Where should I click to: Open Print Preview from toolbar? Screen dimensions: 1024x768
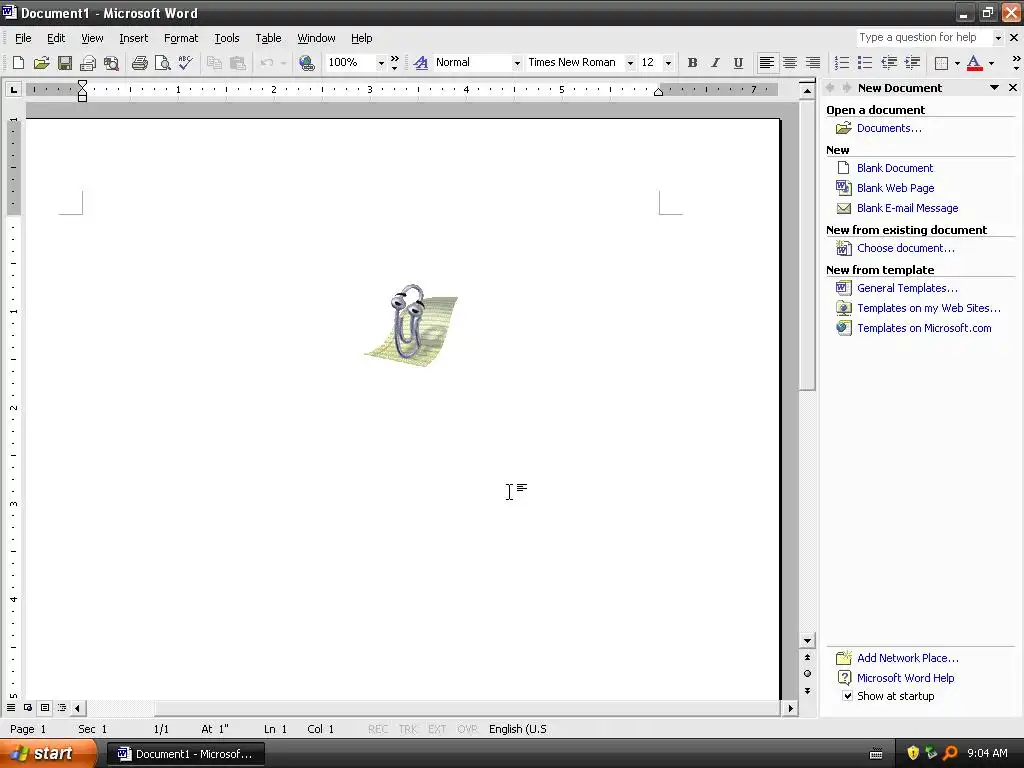pos(162,63)
